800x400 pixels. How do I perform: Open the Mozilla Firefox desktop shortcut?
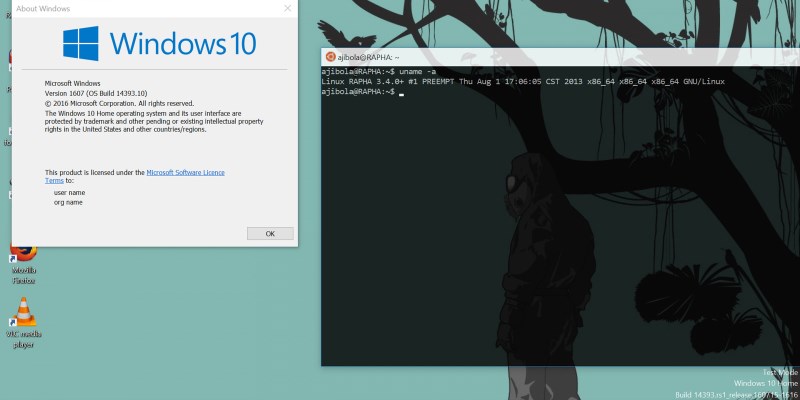coord(23,264)
